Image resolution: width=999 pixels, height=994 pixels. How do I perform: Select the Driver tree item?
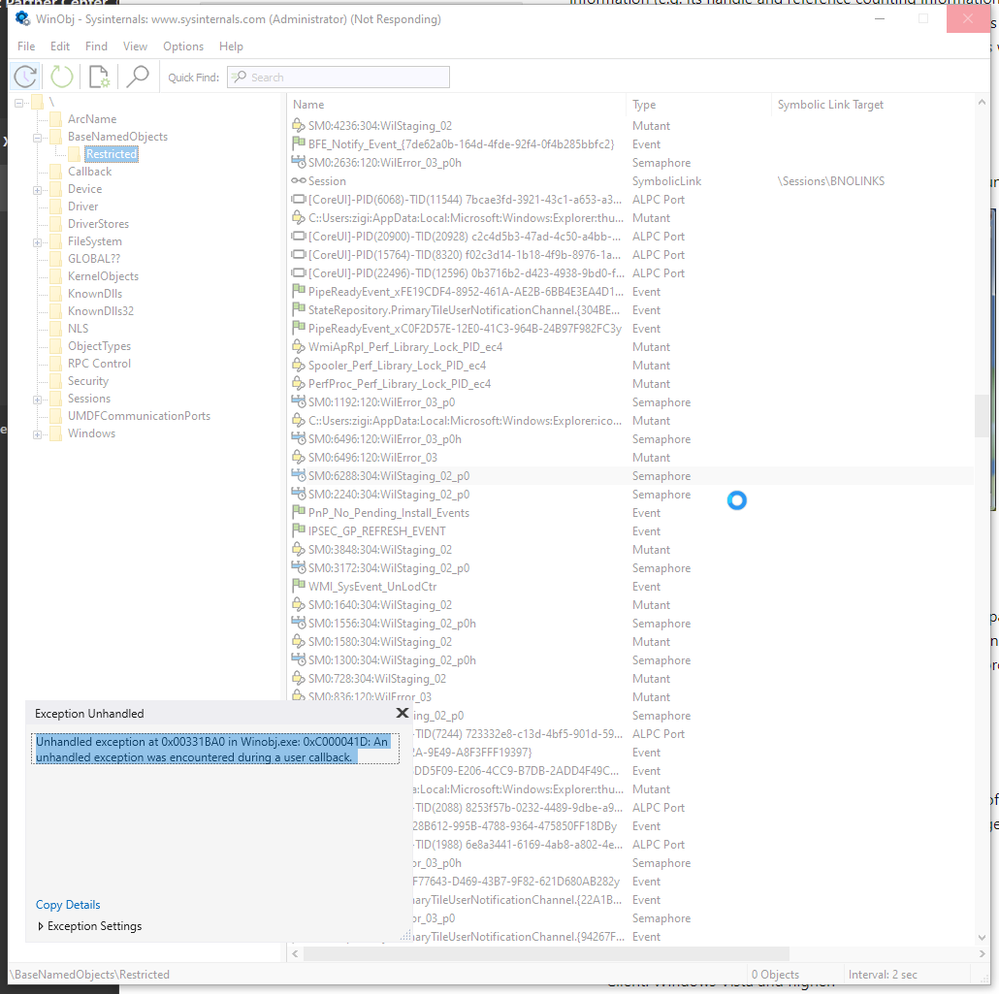(x=83, y=206)
